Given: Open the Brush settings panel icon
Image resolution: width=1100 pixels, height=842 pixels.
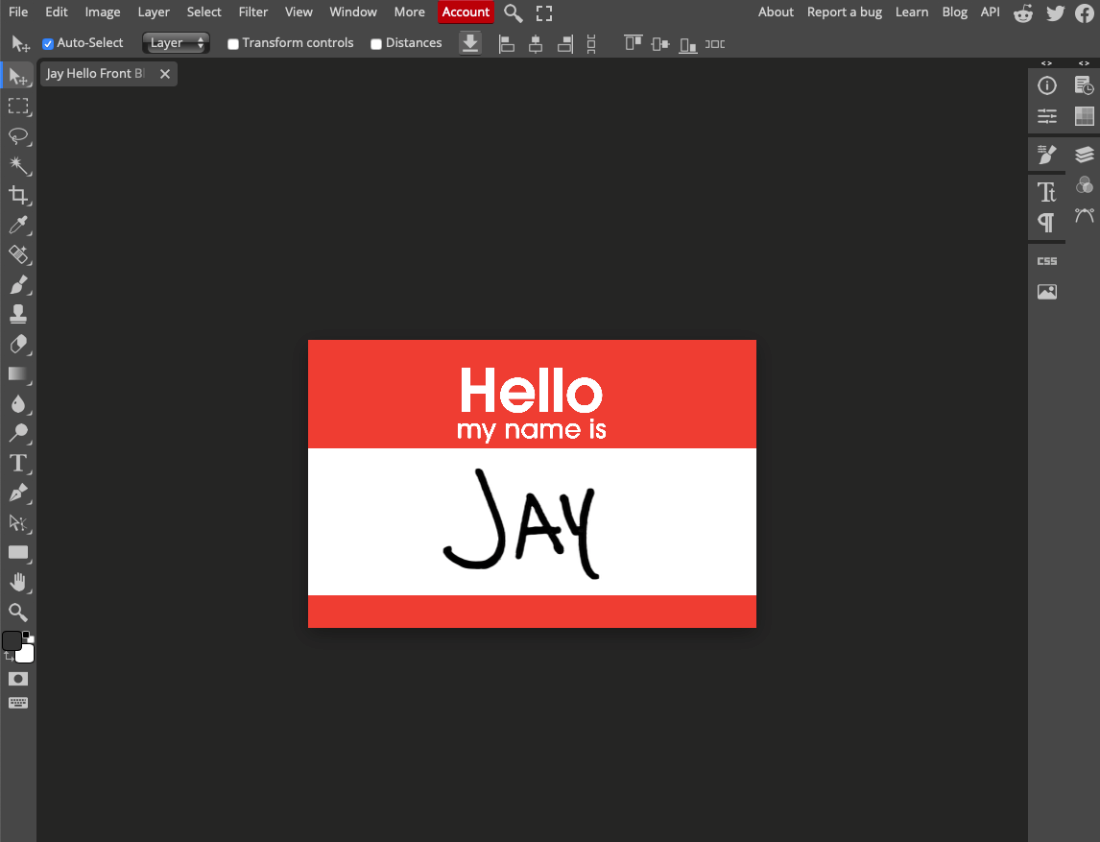Looking at the screenshot, I should tap(1046, 155).
